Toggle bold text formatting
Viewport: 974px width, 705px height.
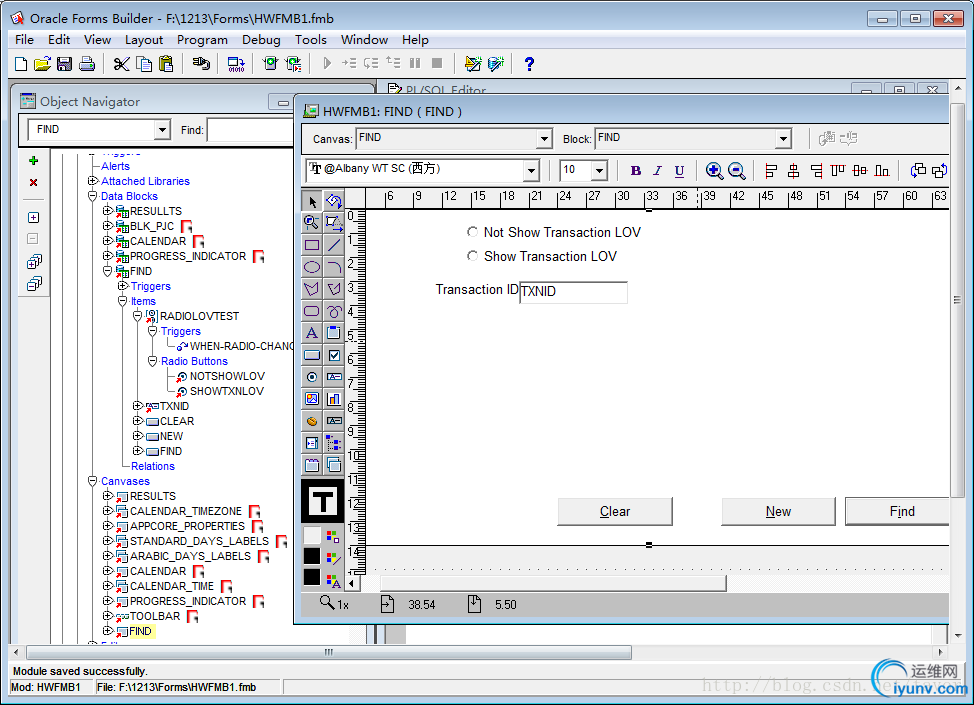[x=635, y=171]
